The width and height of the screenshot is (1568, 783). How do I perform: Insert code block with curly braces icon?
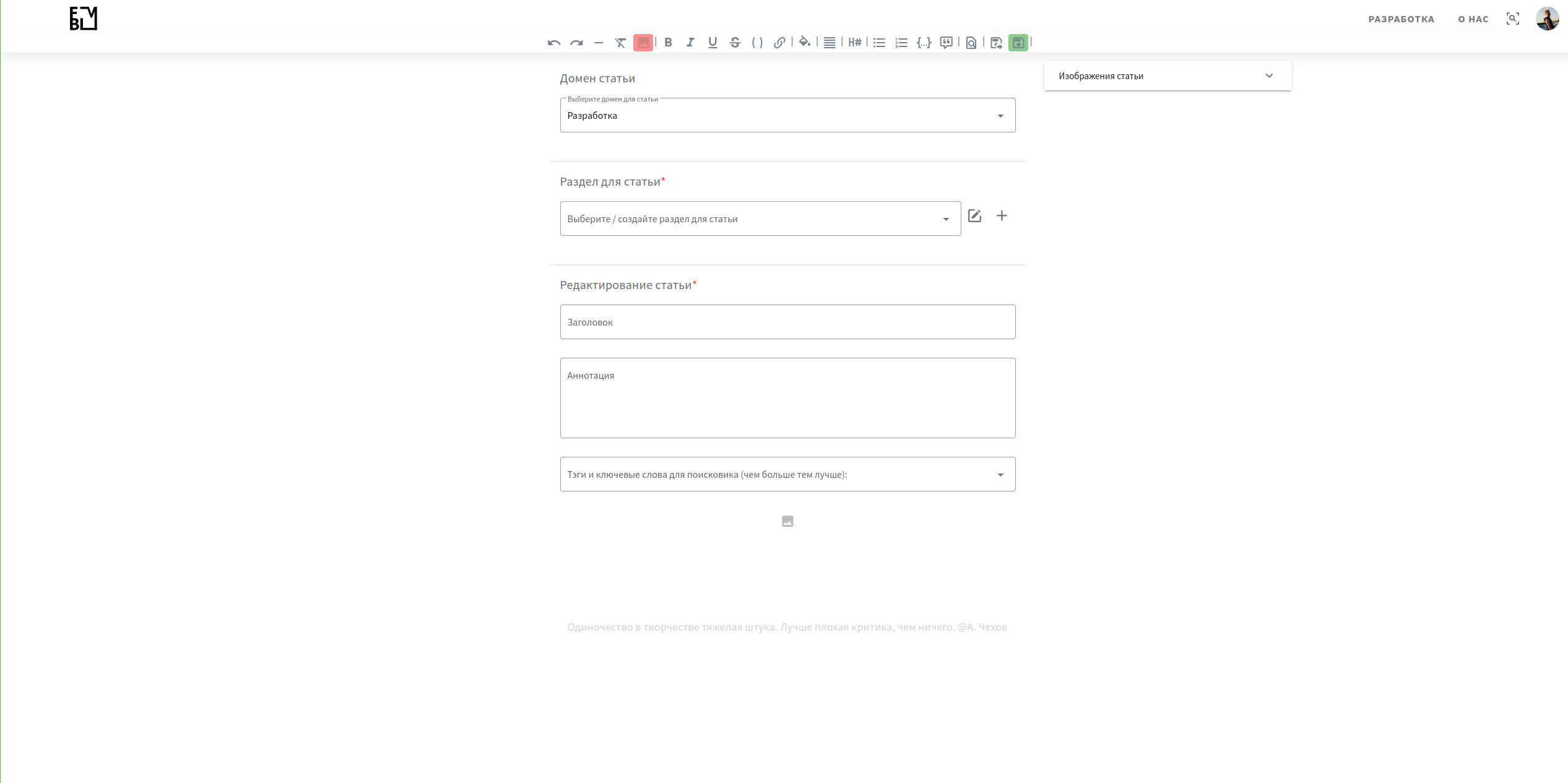click(x=924, y=43)
